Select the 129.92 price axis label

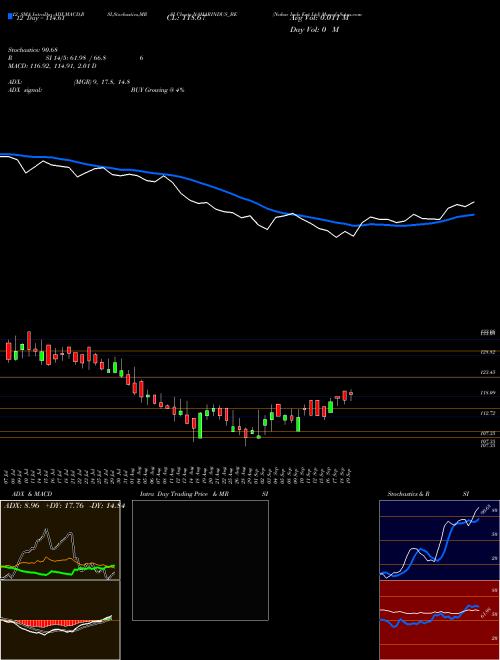[488, 352]
